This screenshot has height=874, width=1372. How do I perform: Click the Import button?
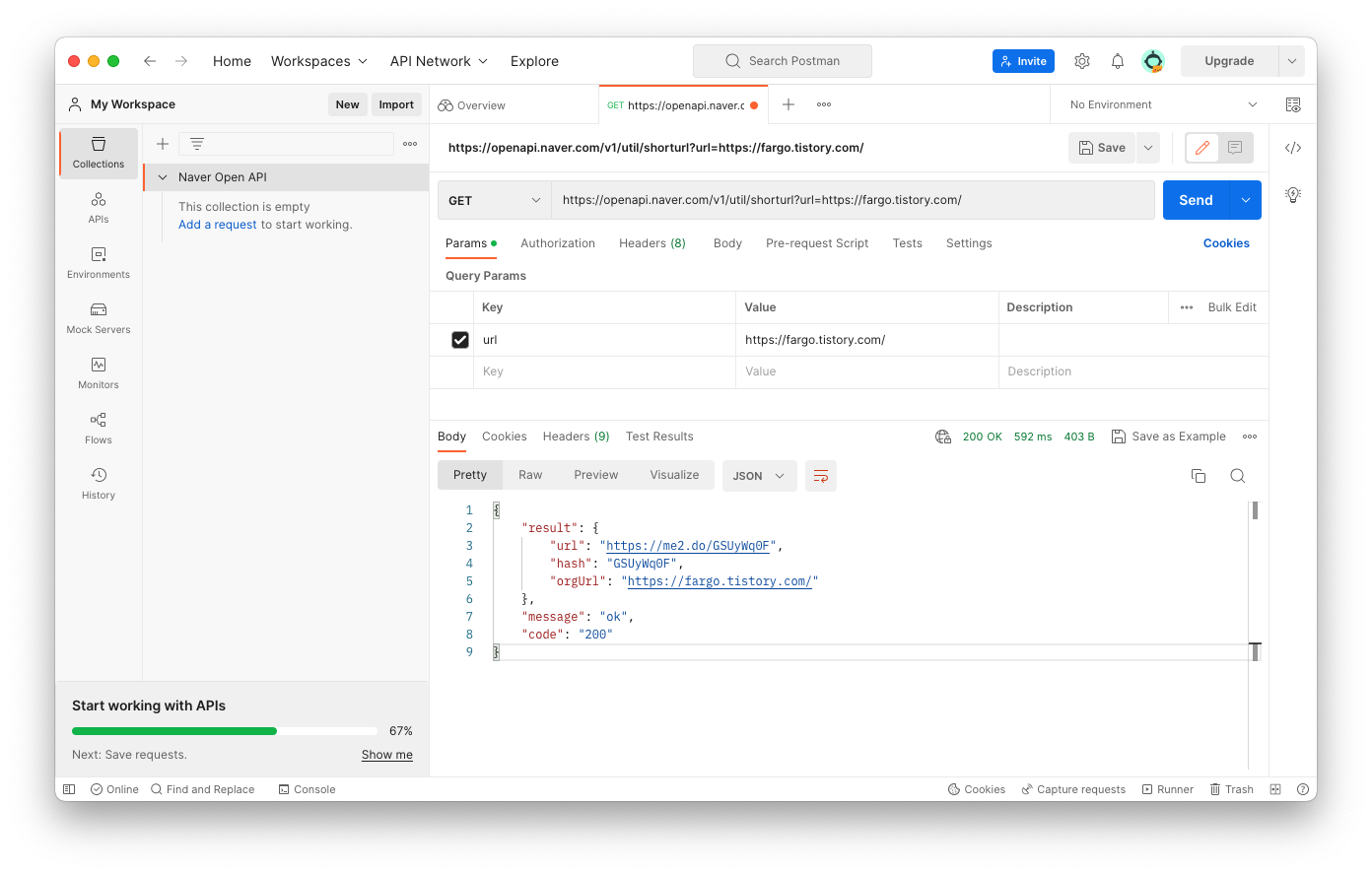point(396,104)
